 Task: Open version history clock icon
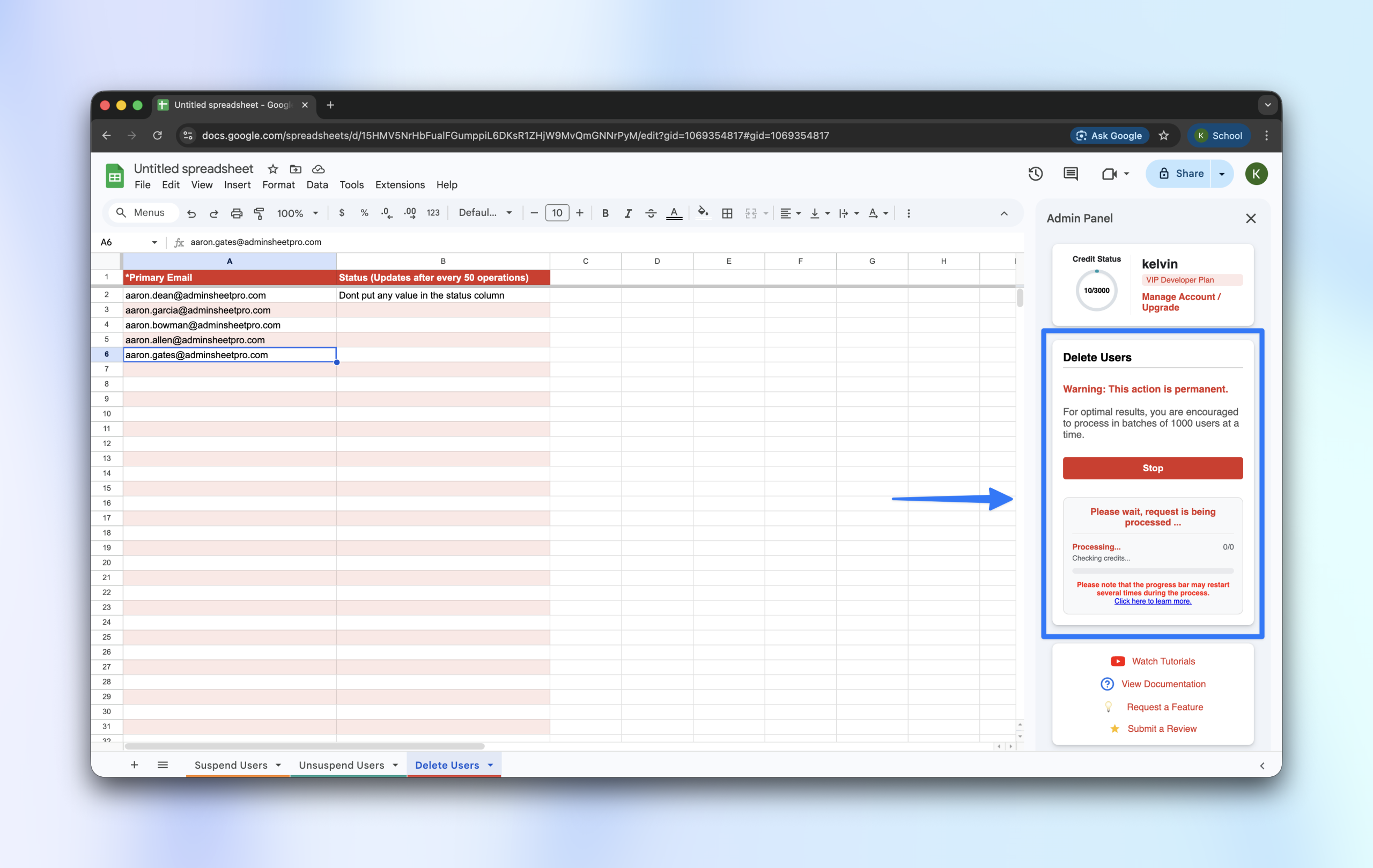1036,174
